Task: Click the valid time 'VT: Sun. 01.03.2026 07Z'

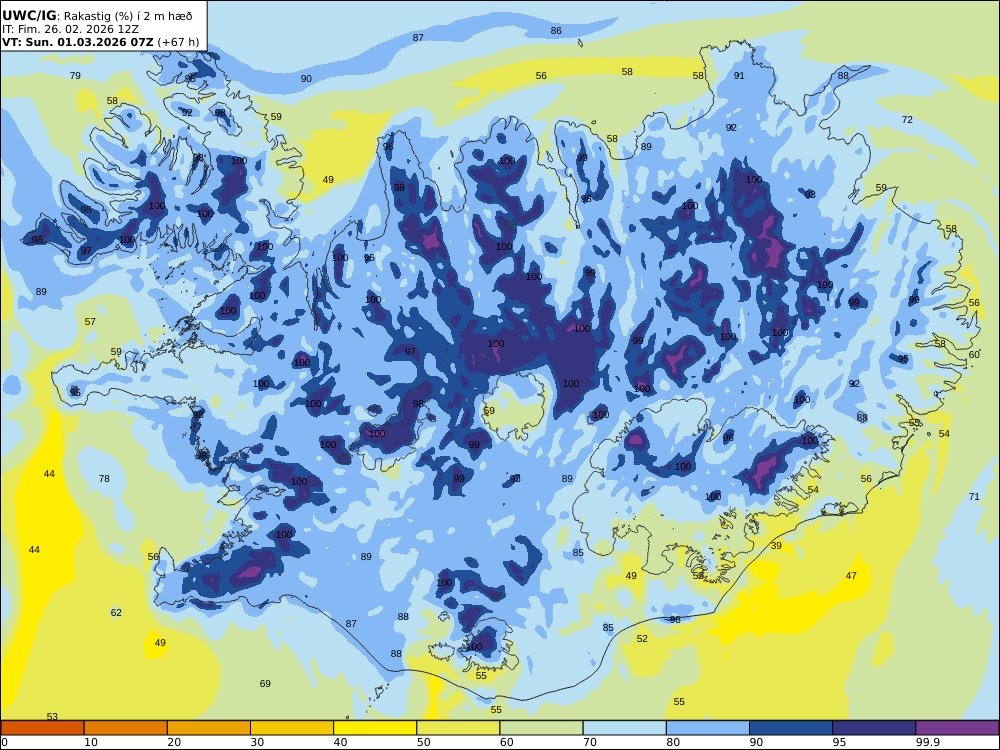Action: (x=78, y=42)
